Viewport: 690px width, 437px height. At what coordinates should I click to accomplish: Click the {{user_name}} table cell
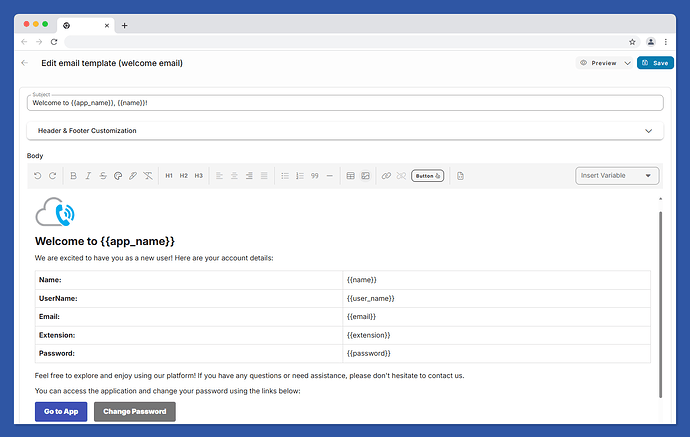pyautogui.click(x=497, y=298)
